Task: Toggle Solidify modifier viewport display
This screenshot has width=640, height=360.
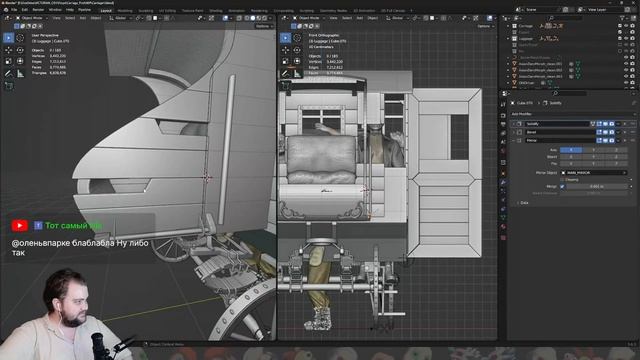Action: (x=605, y=124)
